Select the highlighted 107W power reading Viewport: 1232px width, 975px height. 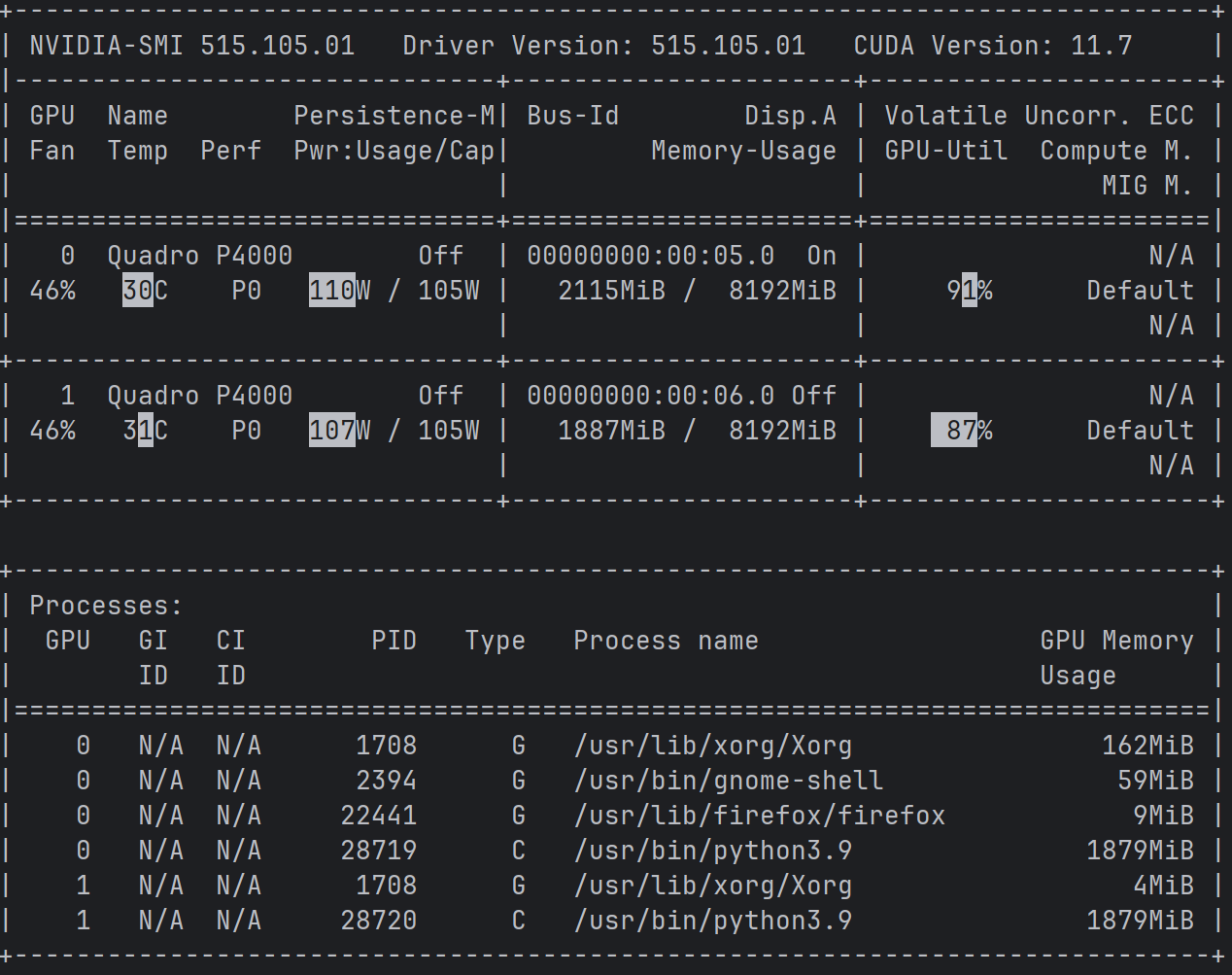(332, 431)
